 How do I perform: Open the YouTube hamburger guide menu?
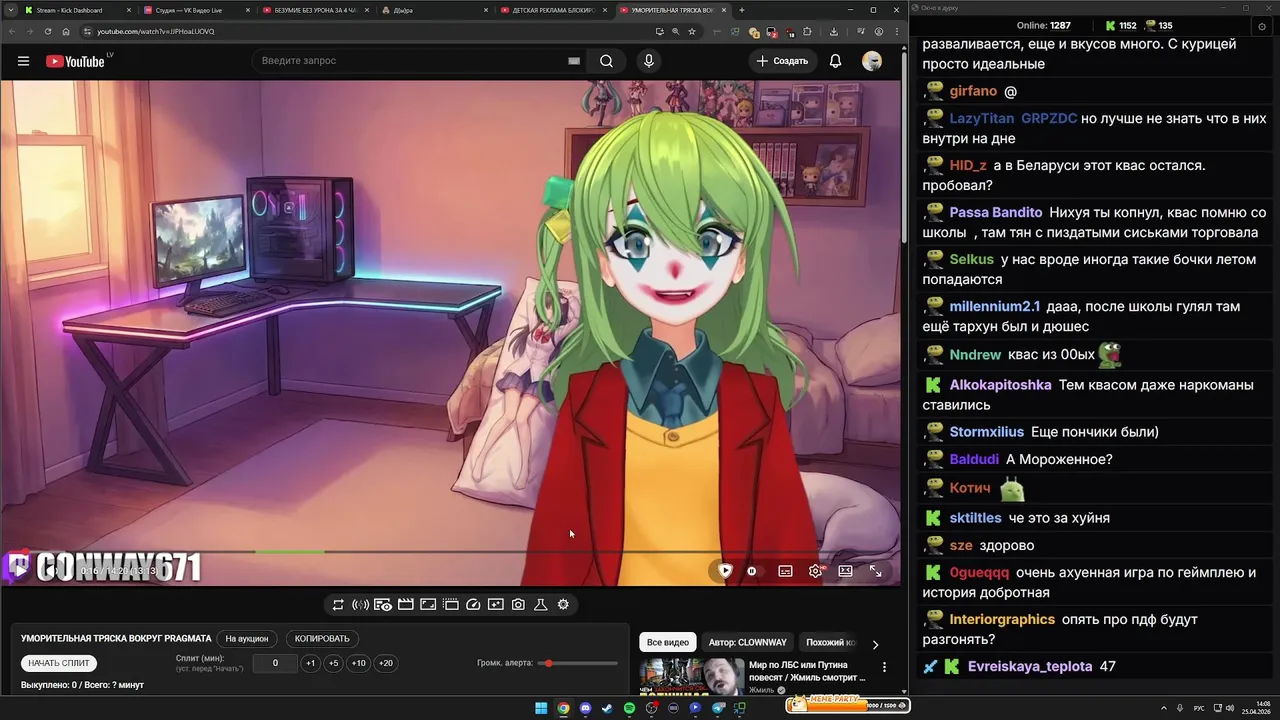coord(23,61)
